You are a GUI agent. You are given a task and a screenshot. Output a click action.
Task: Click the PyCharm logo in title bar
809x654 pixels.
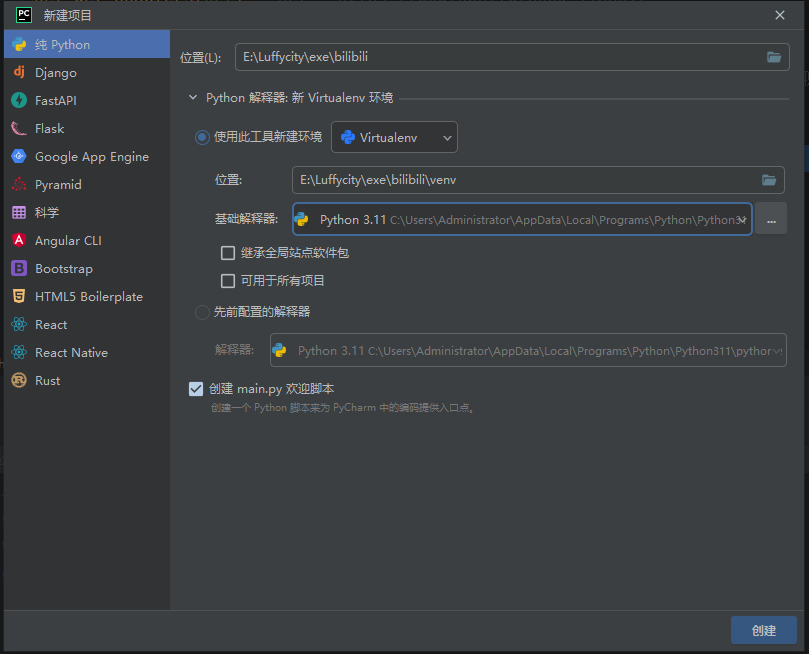click(x=24, y=14)
